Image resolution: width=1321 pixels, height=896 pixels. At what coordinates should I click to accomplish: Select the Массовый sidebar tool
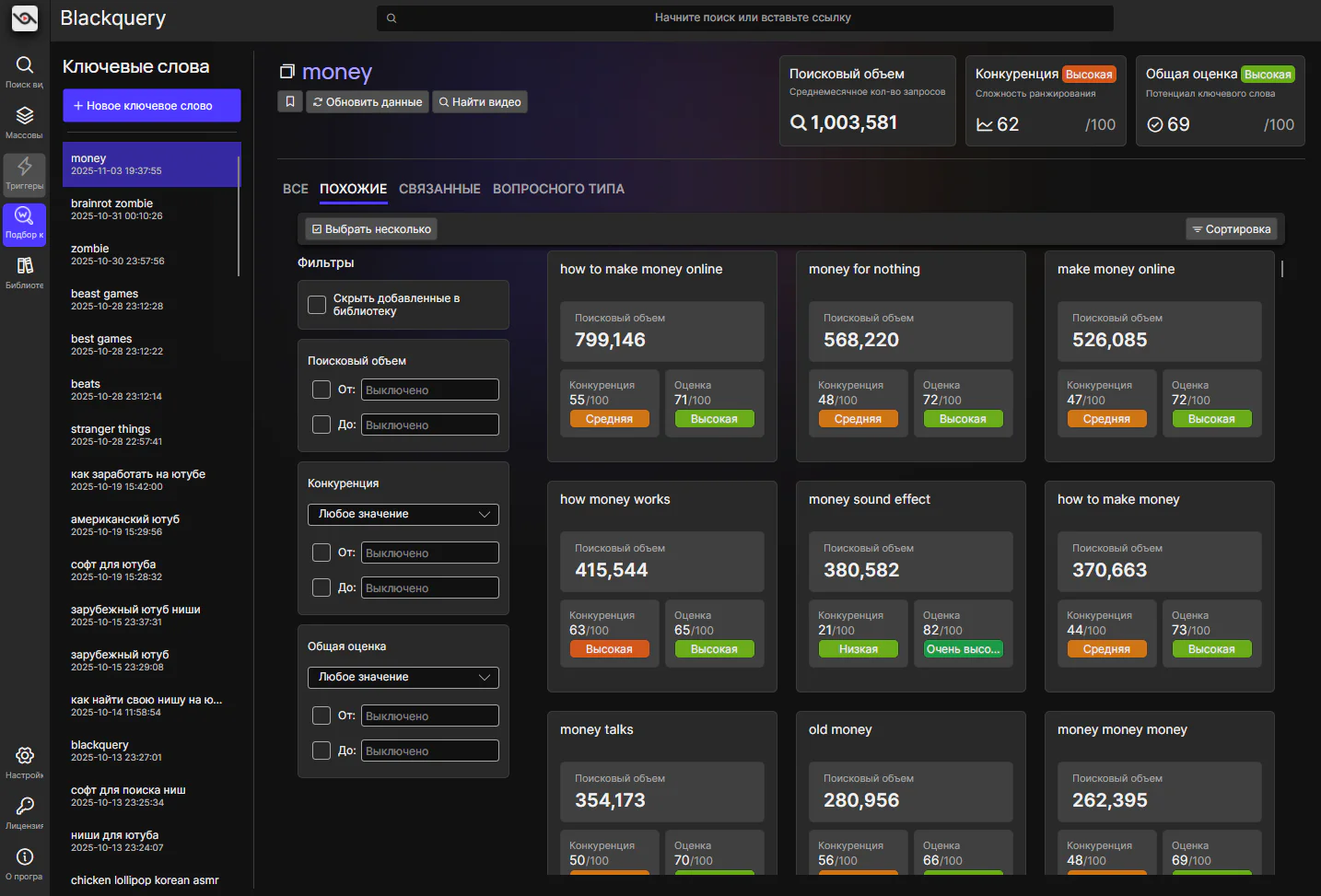tap(24, 120)
